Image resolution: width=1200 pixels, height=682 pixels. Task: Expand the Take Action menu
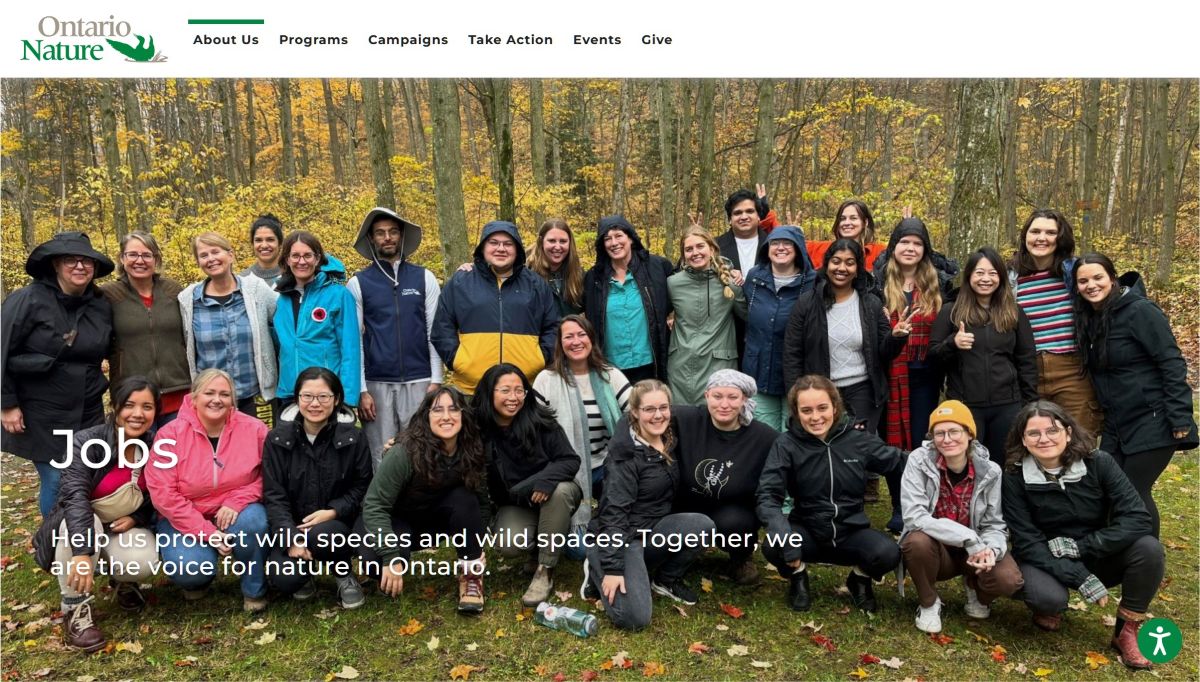point(510,40)
